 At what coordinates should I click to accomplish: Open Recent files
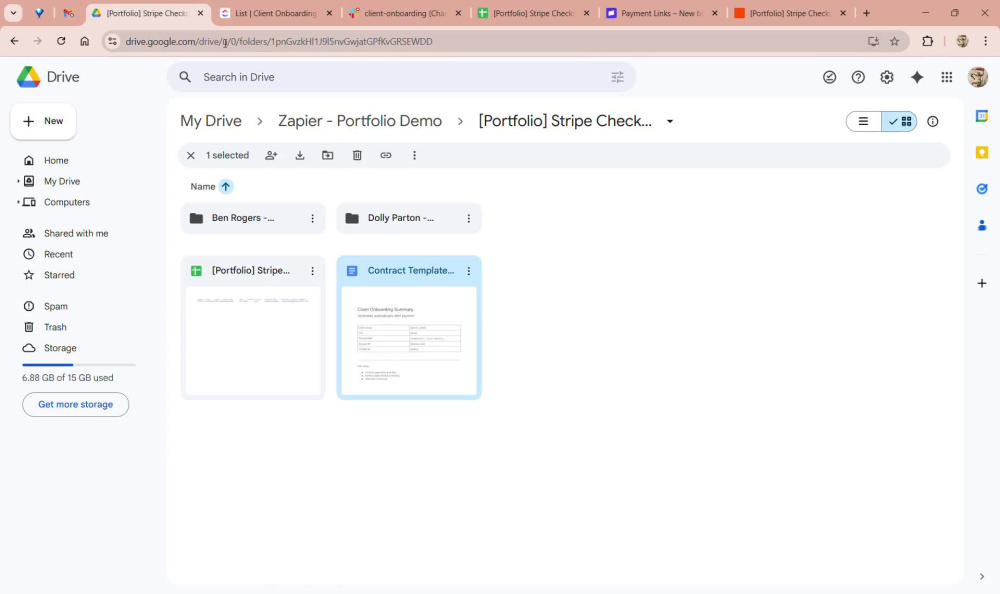(58, 255)
